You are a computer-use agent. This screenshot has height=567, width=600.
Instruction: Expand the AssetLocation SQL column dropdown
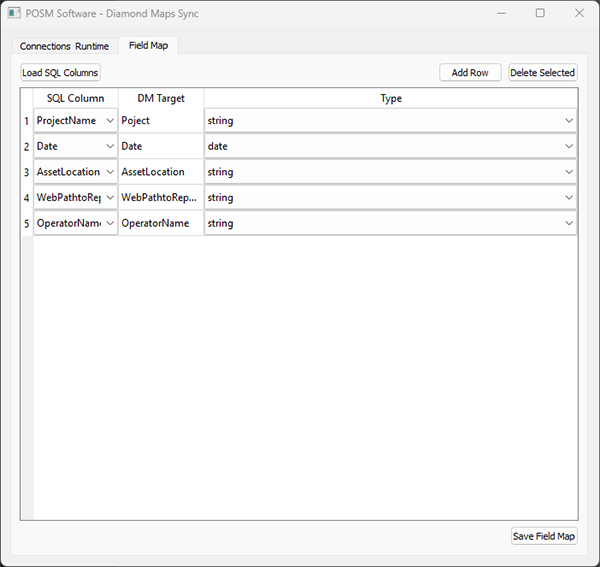tap(109, 172)
